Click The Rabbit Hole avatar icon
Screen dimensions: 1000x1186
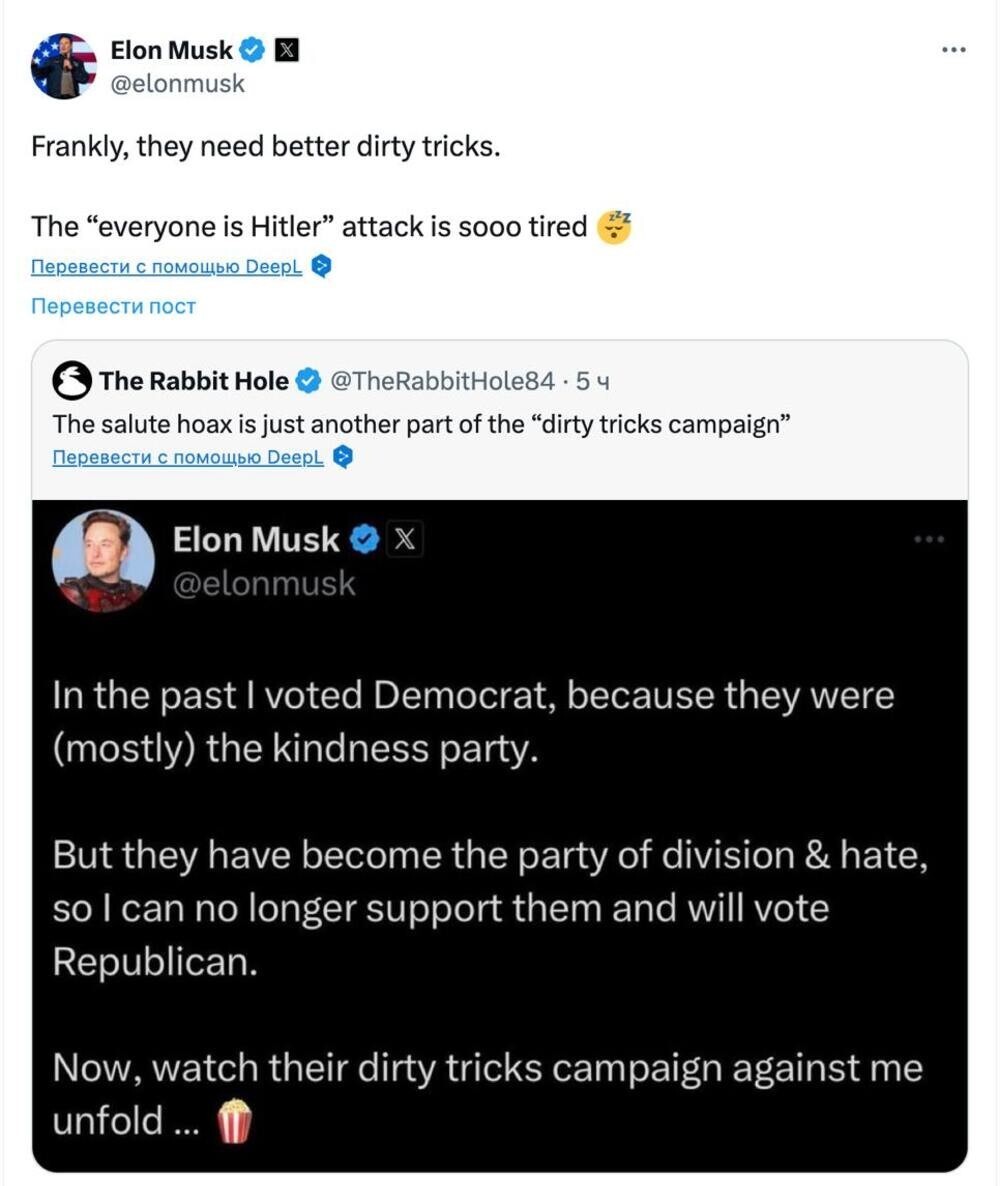click(72, 380)
